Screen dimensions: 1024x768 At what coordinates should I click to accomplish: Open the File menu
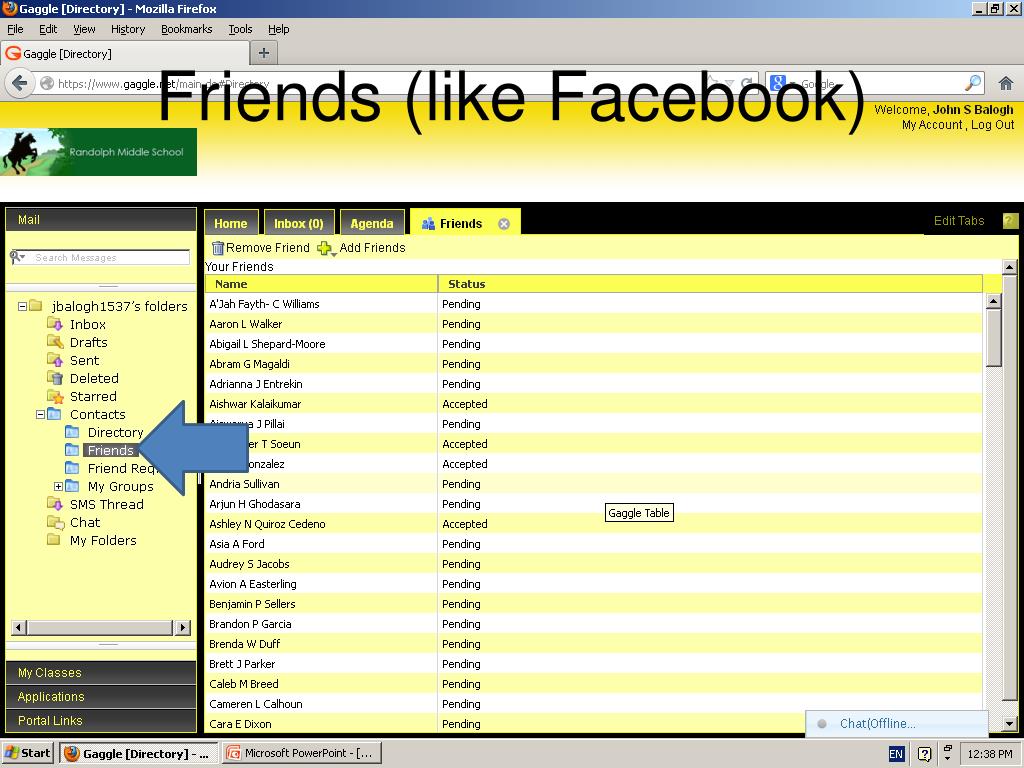coord(15,29)
